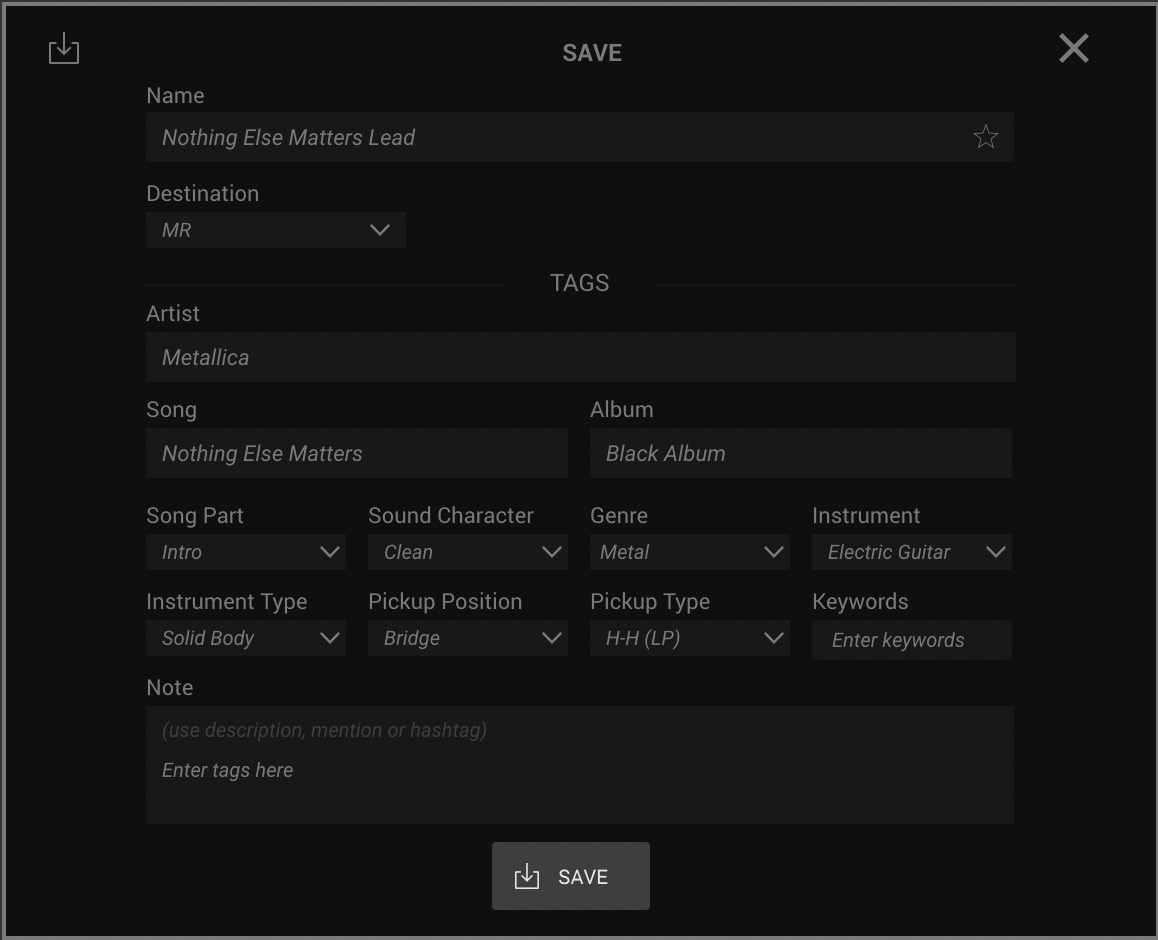Viewport: 1158px width, 940px height.
Task: Click the Keywords input field
Action: click(x=911, y=640)
